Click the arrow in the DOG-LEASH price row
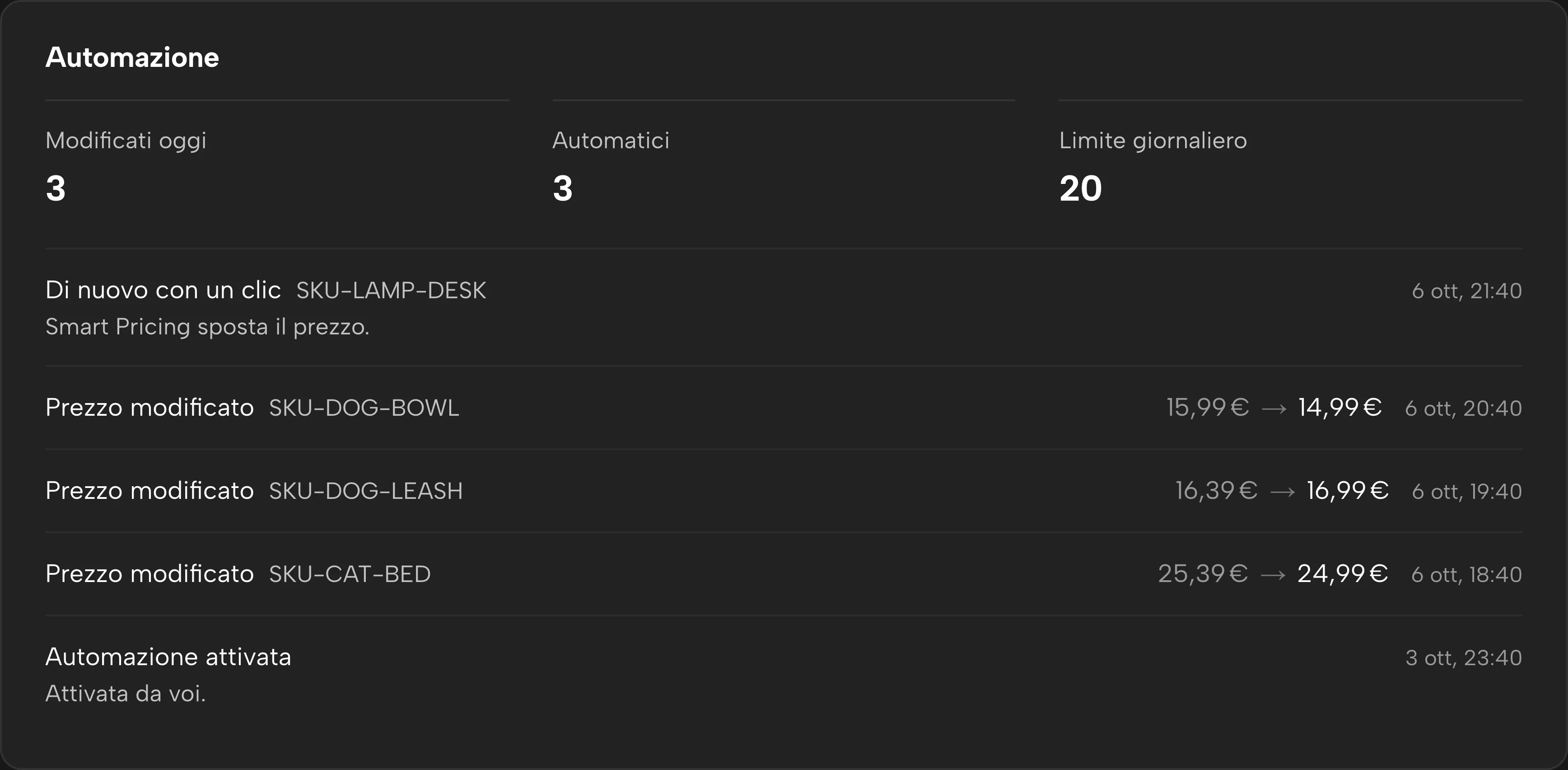The width and height of the screenshot is (1568, 770). click(x=1283, y=492)
